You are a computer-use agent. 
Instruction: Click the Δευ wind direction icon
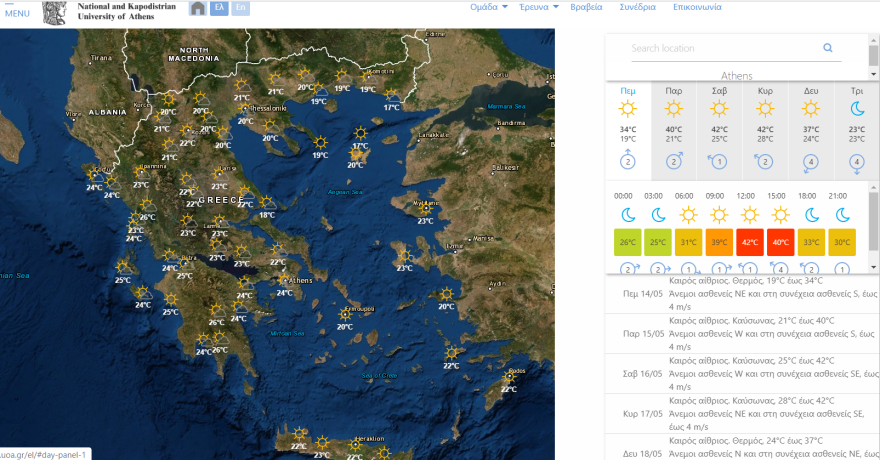811,162
